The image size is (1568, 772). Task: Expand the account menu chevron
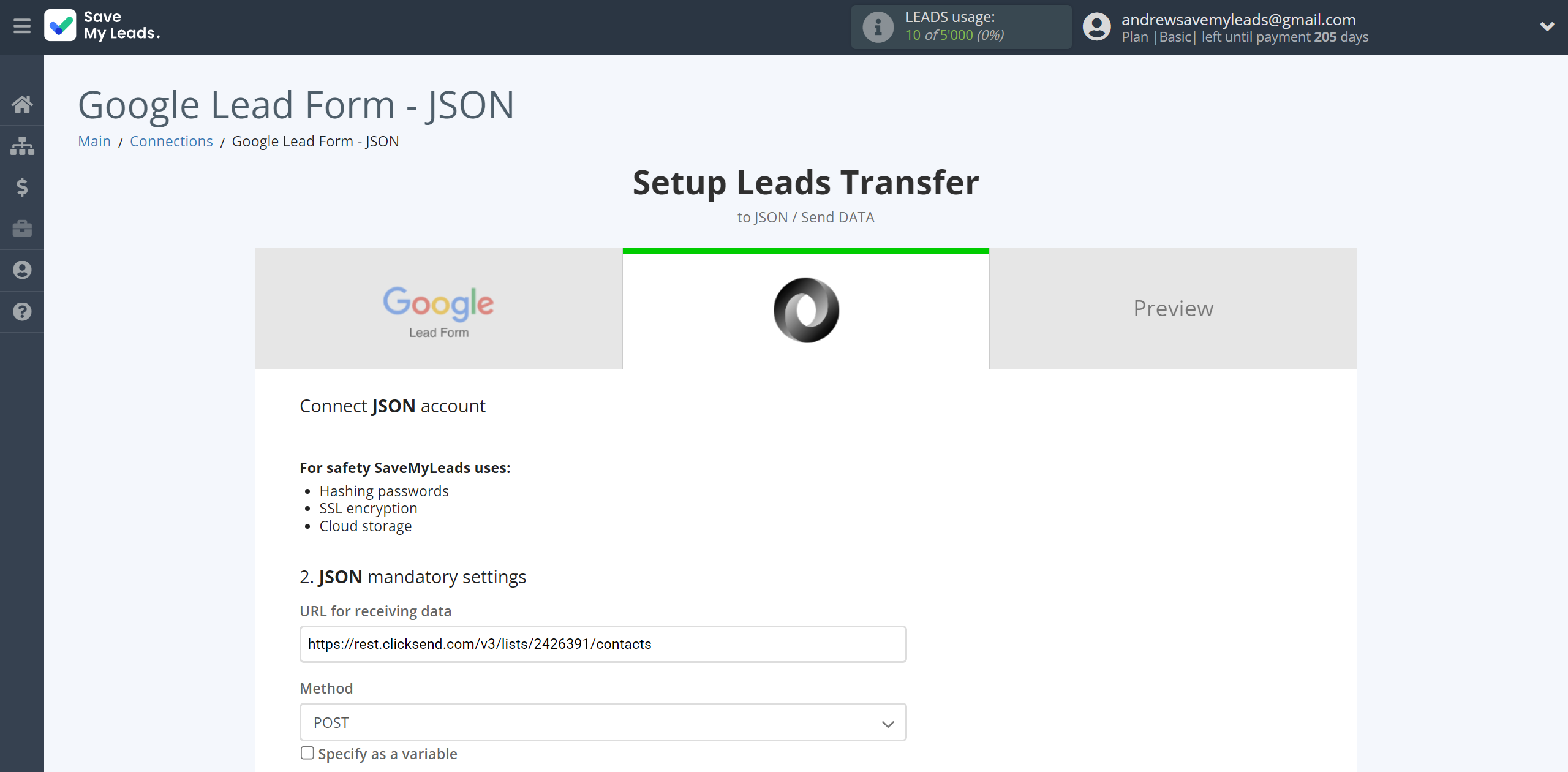pos(1547,26)
